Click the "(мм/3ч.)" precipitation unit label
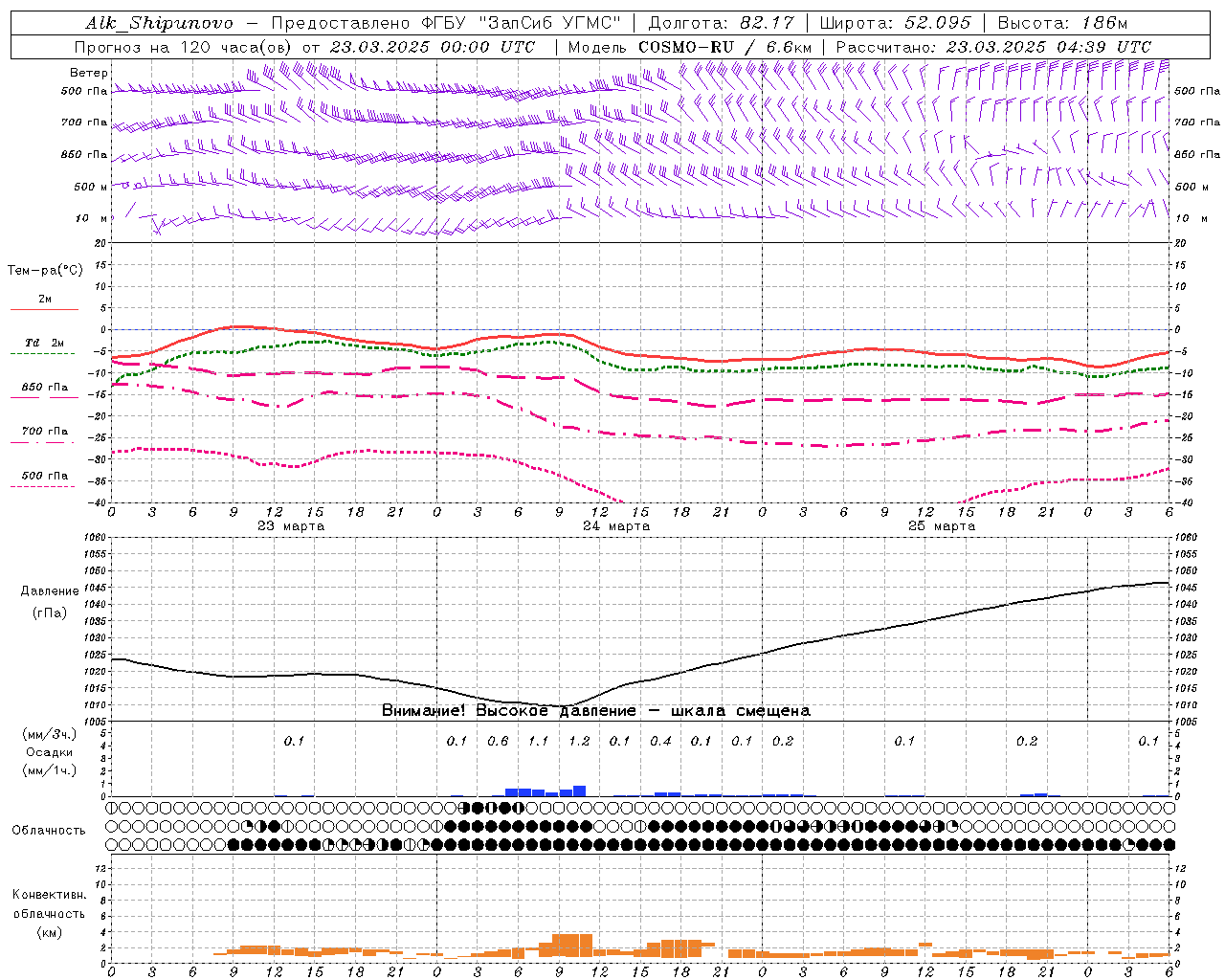Viewport: 1225px width, 980px height. 50,734
